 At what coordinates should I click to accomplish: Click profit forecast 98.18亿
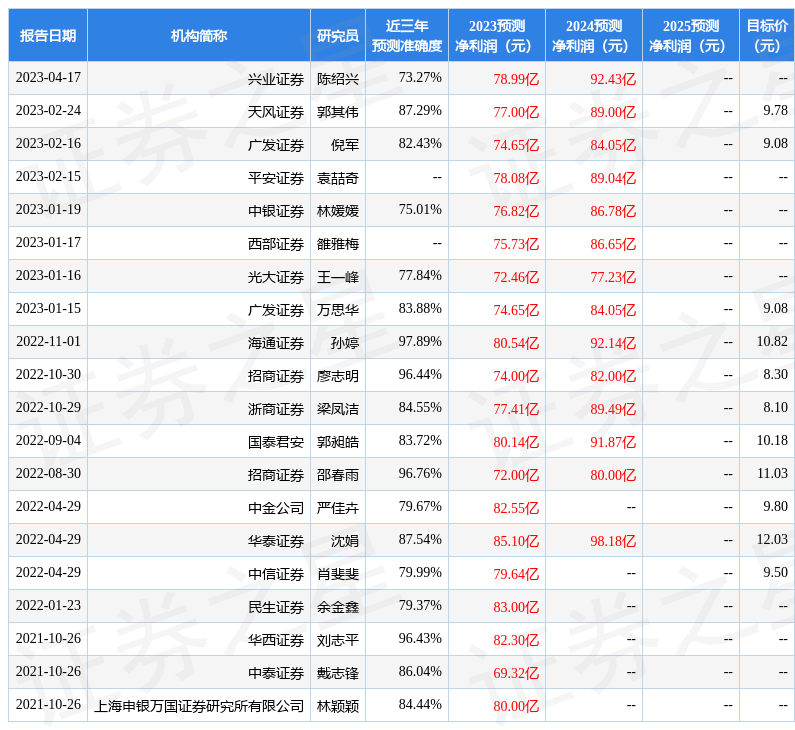click(613, 540)
